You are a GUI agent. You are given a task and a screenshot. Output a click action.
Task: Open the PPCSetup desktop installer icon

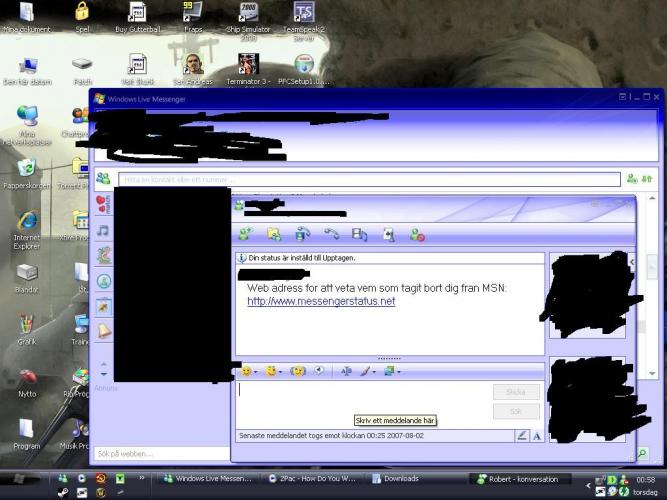click(304, 69)
